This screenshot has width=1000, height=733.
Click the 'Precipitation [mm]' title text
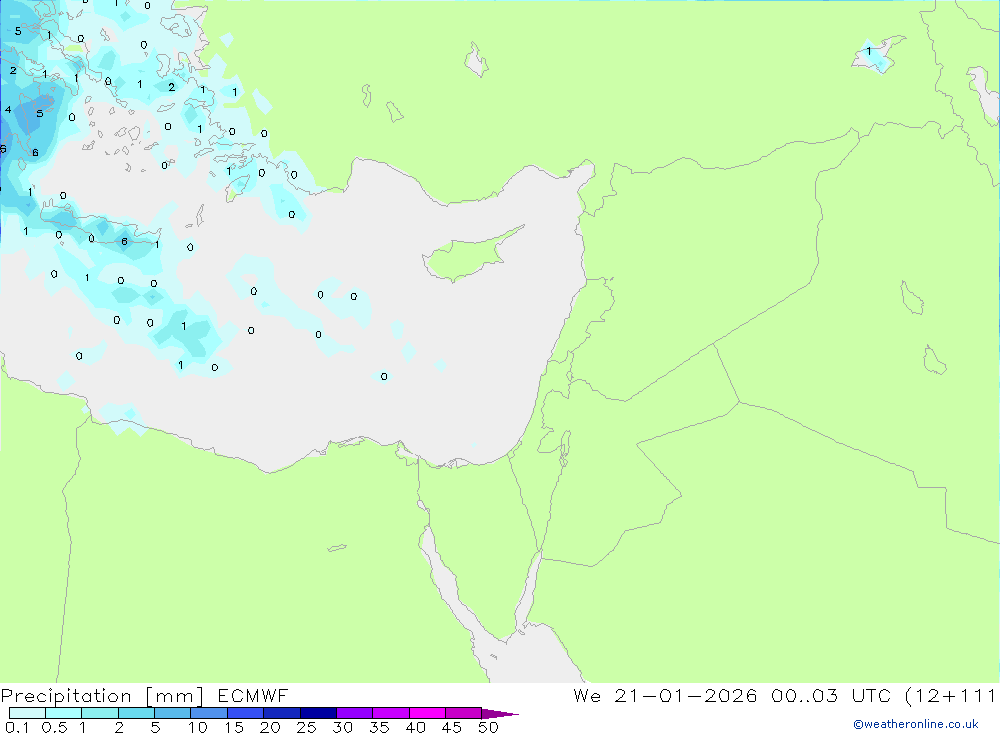click(102, 696)
